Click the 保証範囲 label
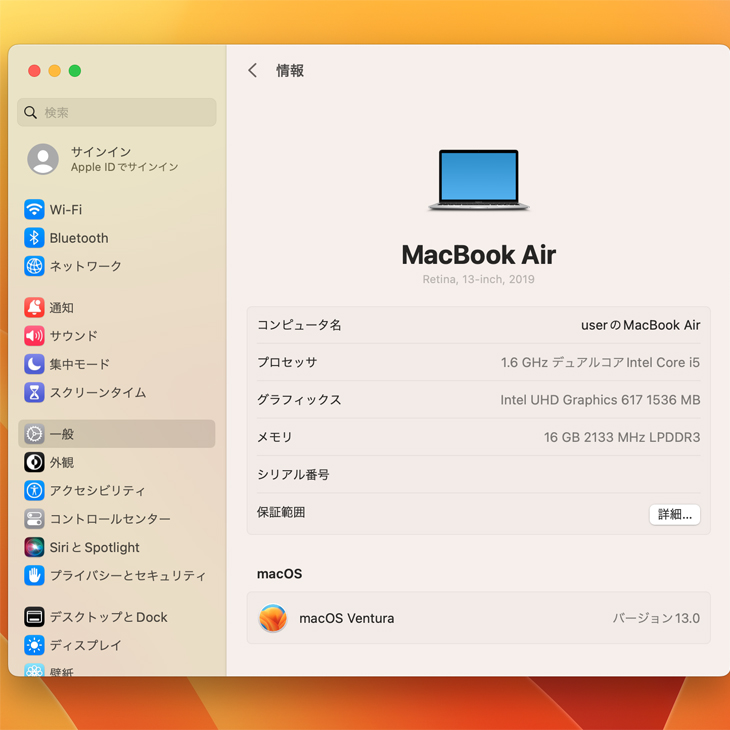The image size is (730, 730). coord(281,512)
